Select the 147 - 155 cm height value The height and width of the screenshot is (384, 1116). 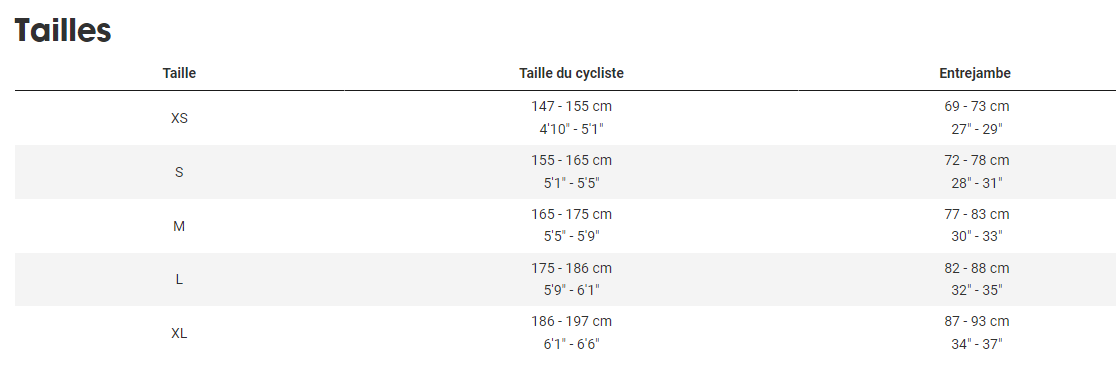tap(572, 107)
